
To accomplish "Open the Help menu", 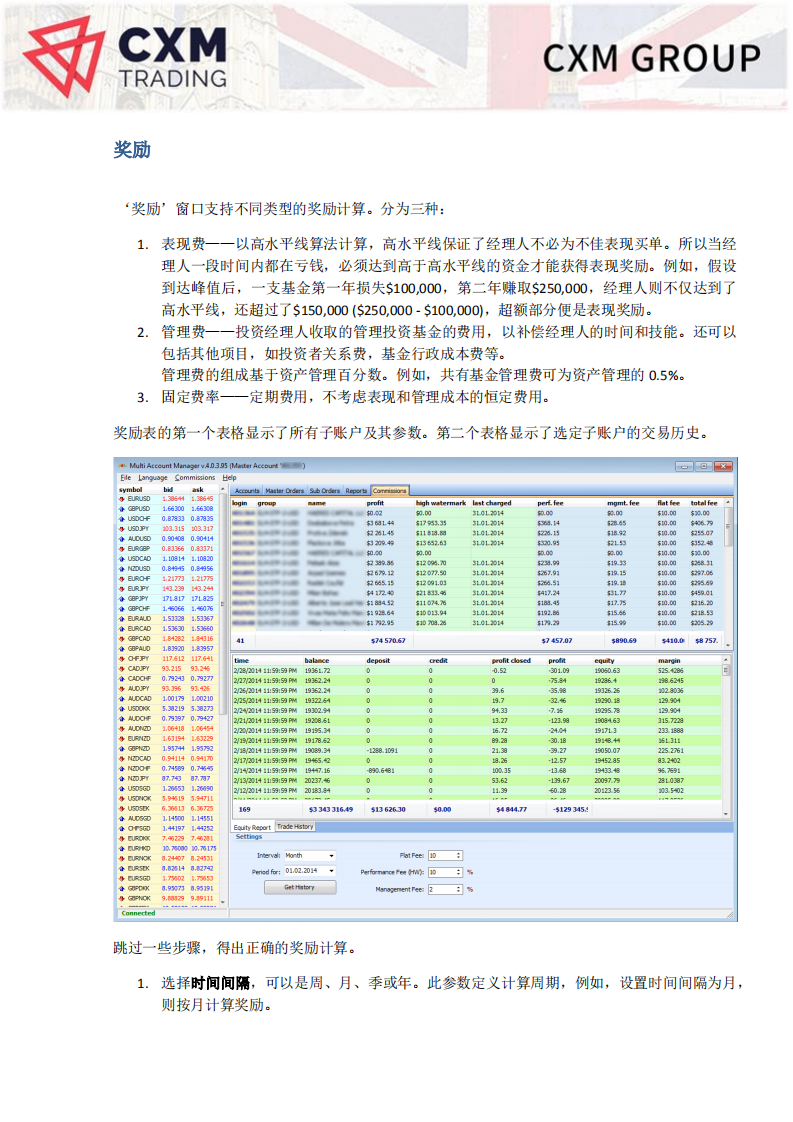I will 229,478.
